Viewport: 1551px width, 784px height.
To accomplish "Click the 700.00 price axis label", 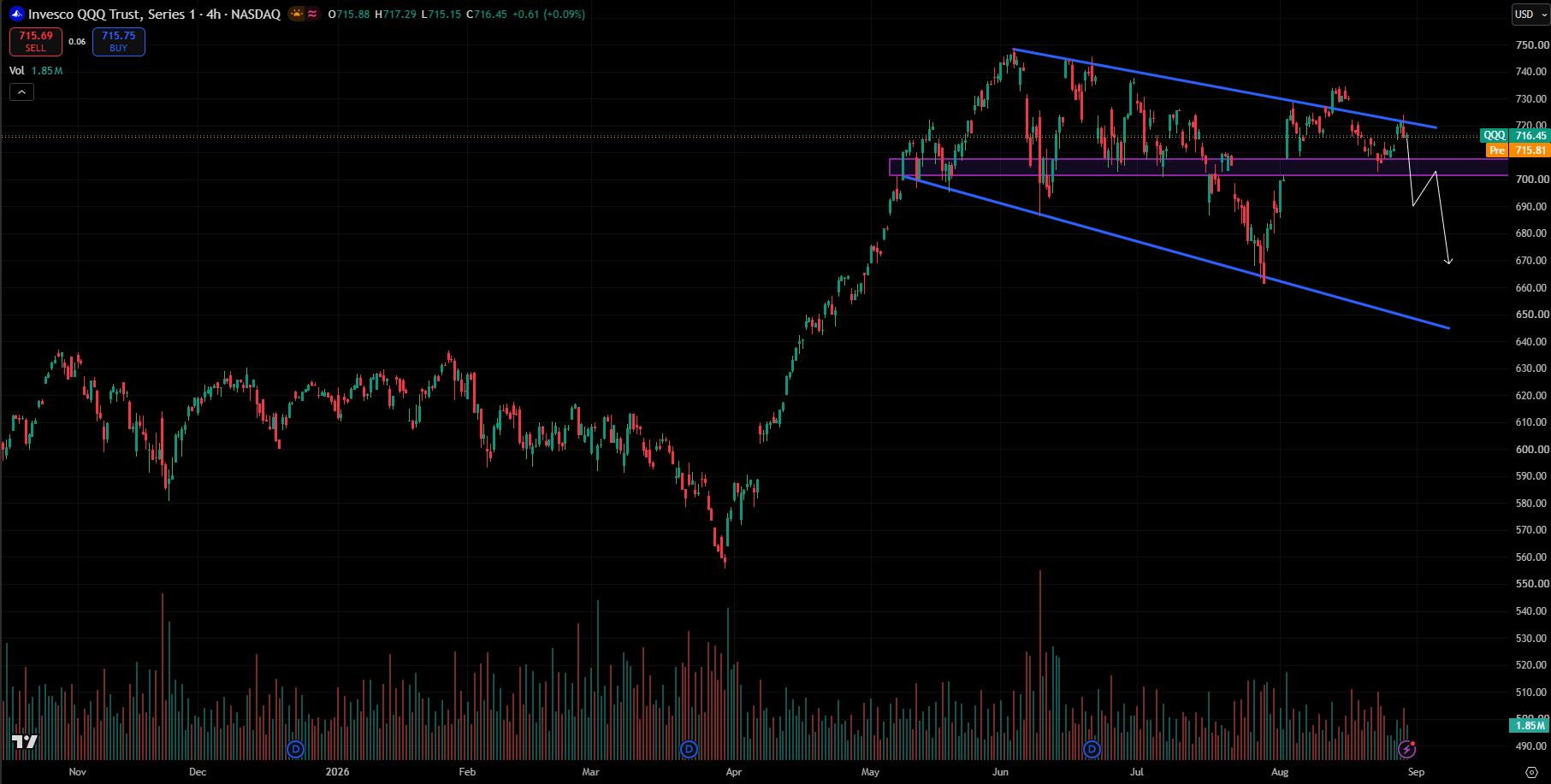I will (1531, 180).
